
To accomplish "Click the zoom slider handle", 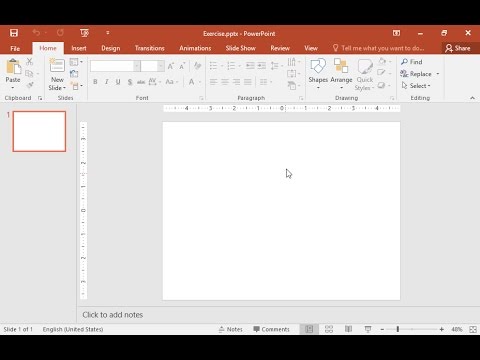I will point(398,329).
